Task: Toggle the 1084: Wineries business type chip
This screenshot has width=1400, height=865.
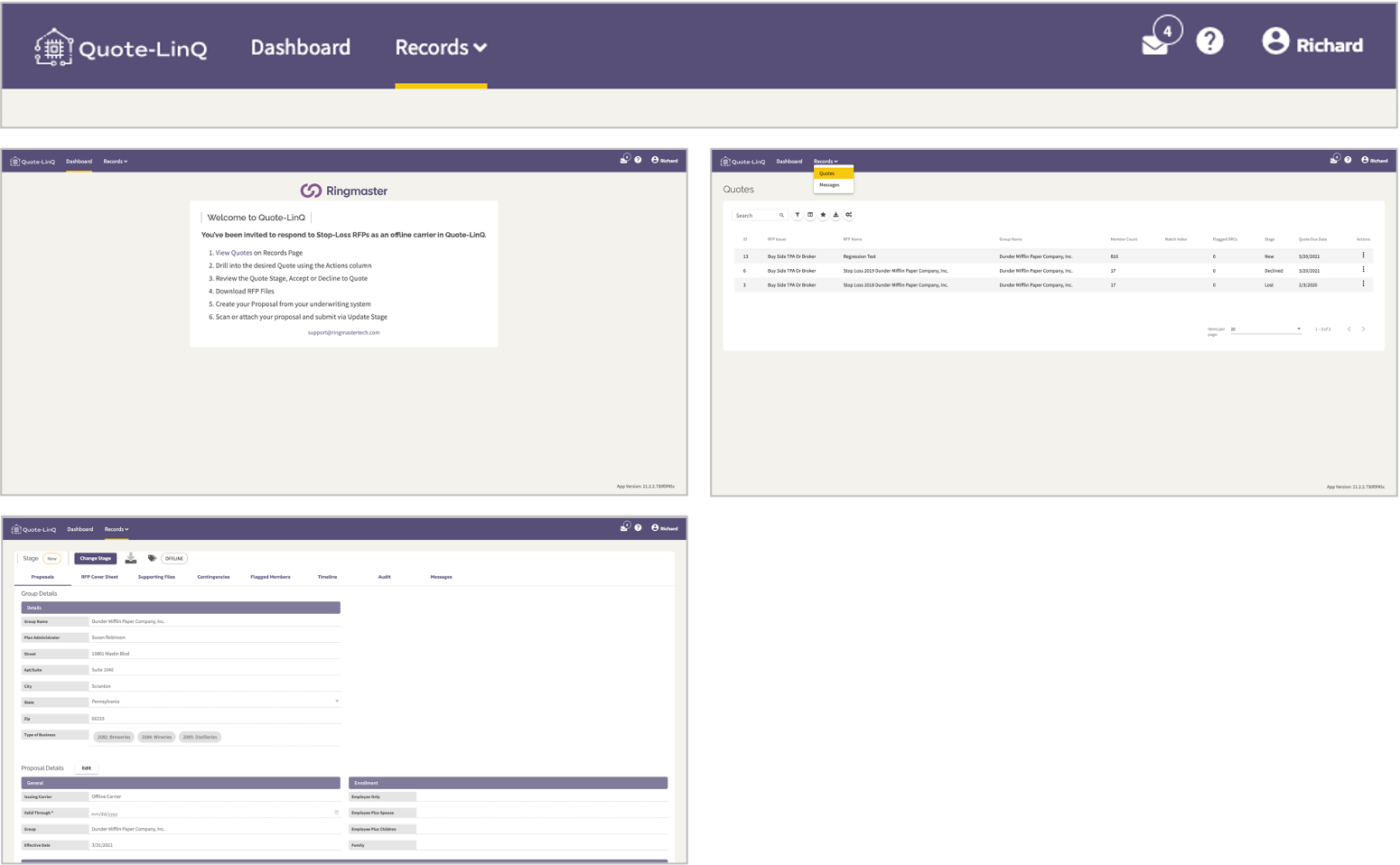Action: click(156, 737)
